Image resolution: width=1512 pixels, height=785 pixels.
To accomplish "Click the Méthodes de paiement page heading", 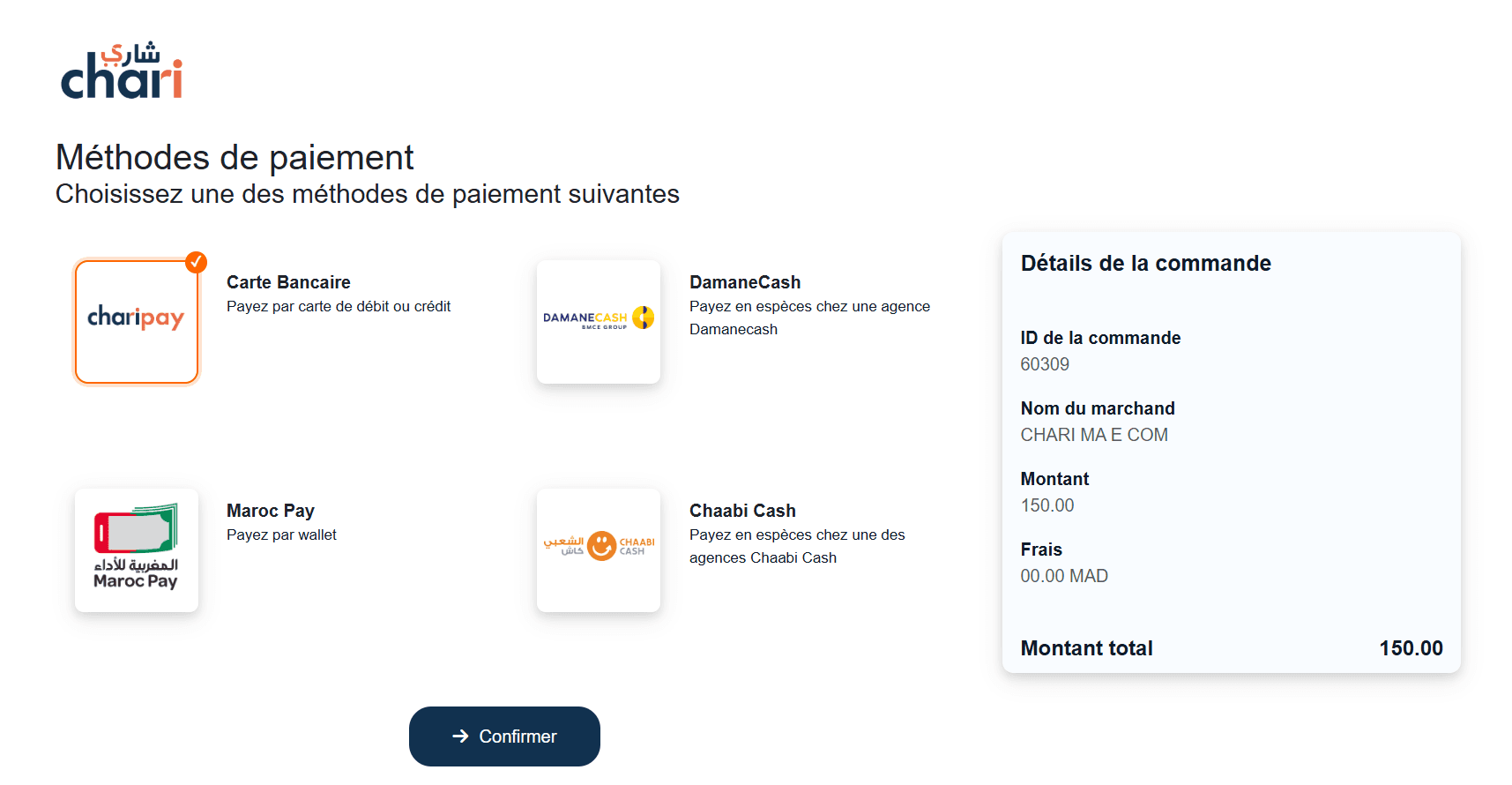I will pos(235,157).
